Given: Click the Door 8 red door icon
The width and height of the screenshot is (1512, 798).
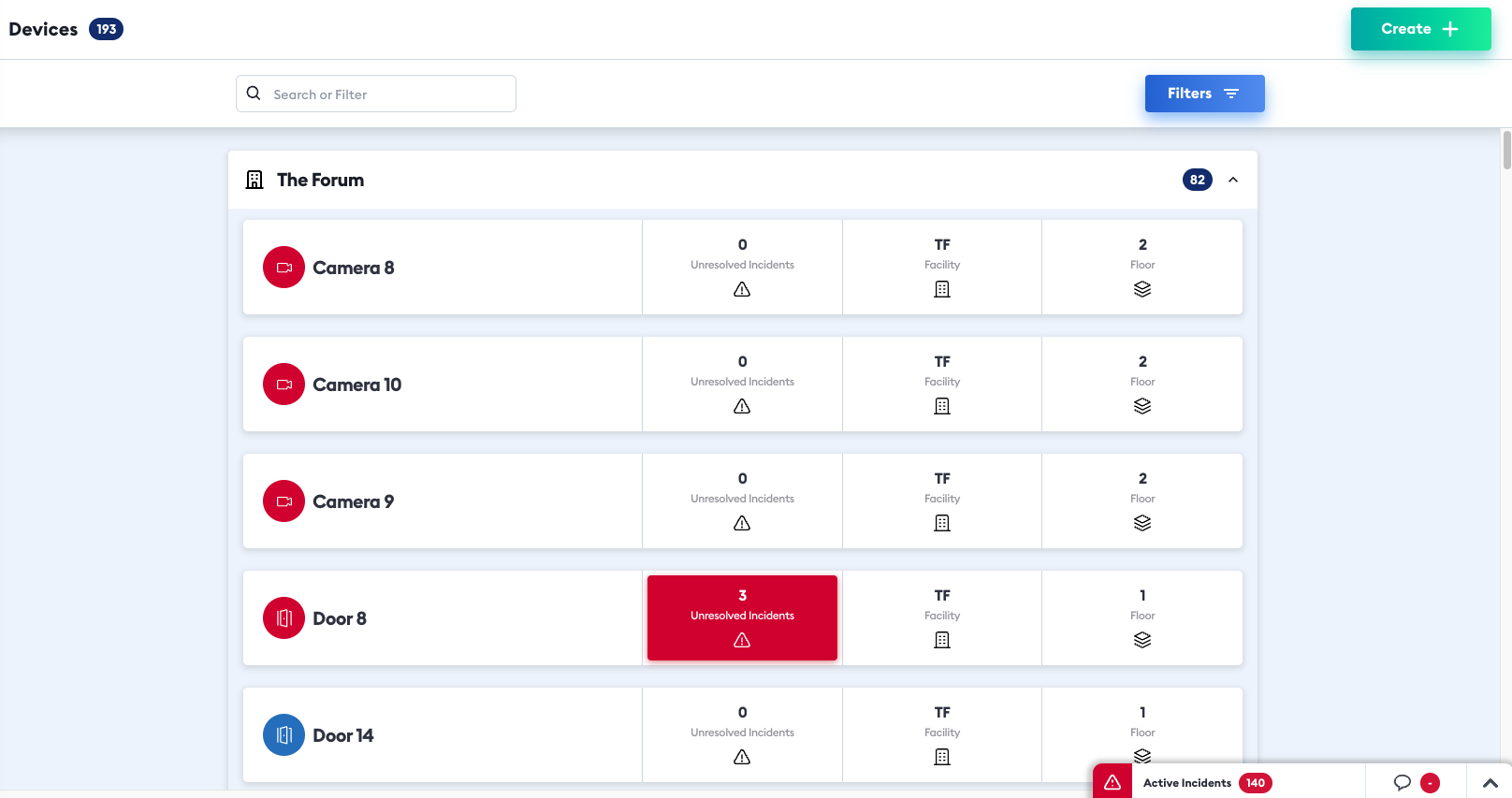Looking at the screenshot, I should pyautogui.click(x=283, y=618).
